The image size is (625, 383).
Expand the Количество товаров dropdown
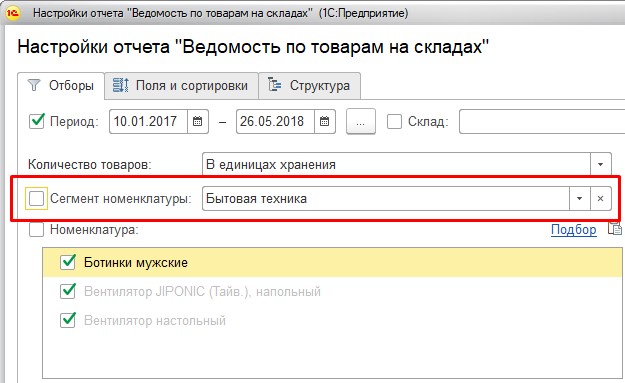point(600,164)
